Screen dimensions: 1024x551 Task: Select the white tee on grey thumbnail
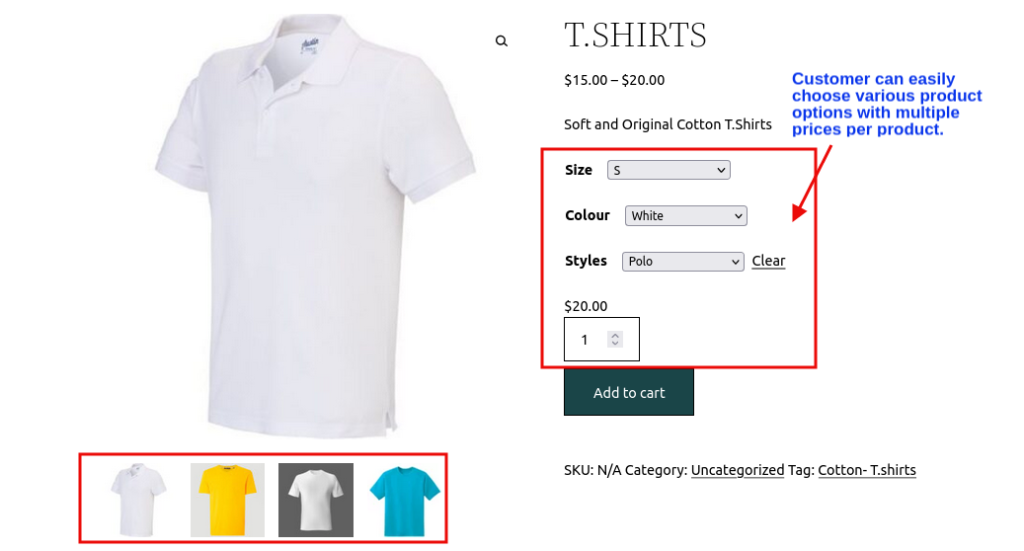316,499
